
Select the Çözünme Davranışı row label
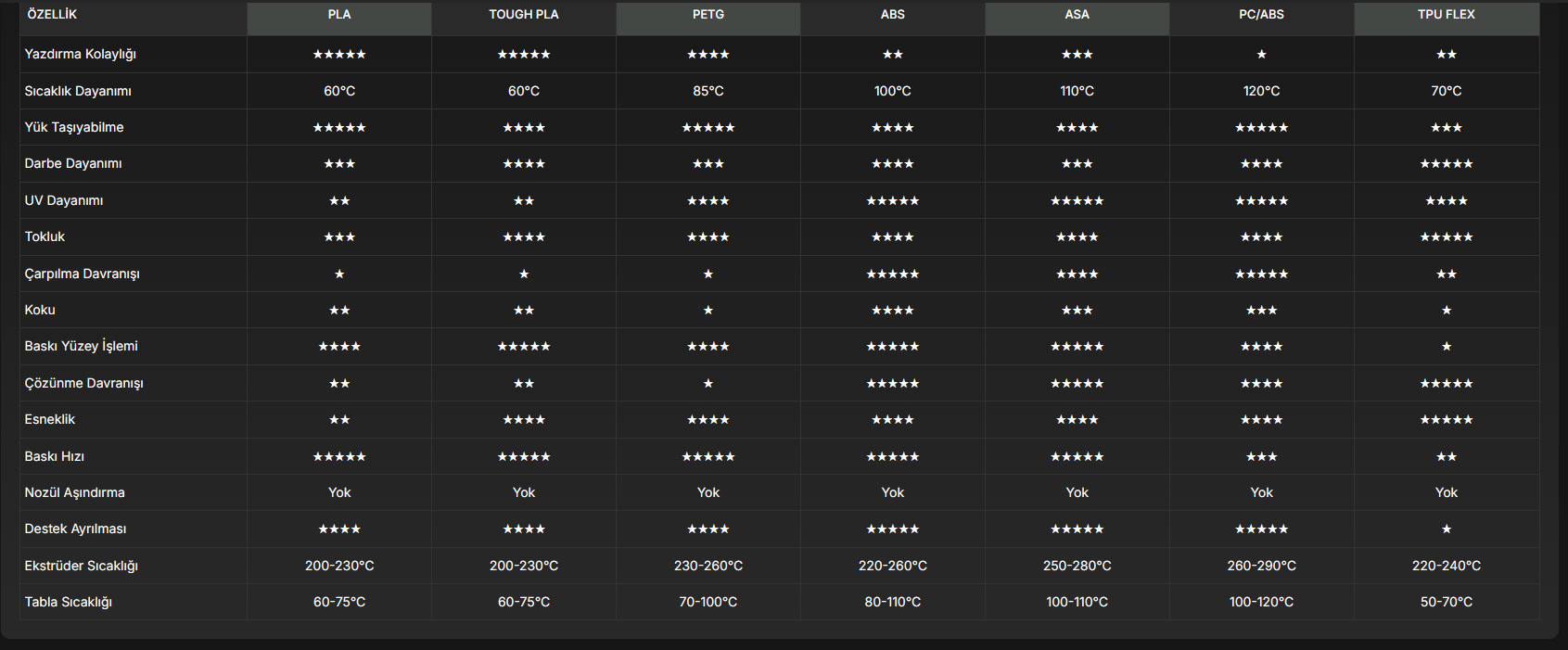(x=84, y=383)
